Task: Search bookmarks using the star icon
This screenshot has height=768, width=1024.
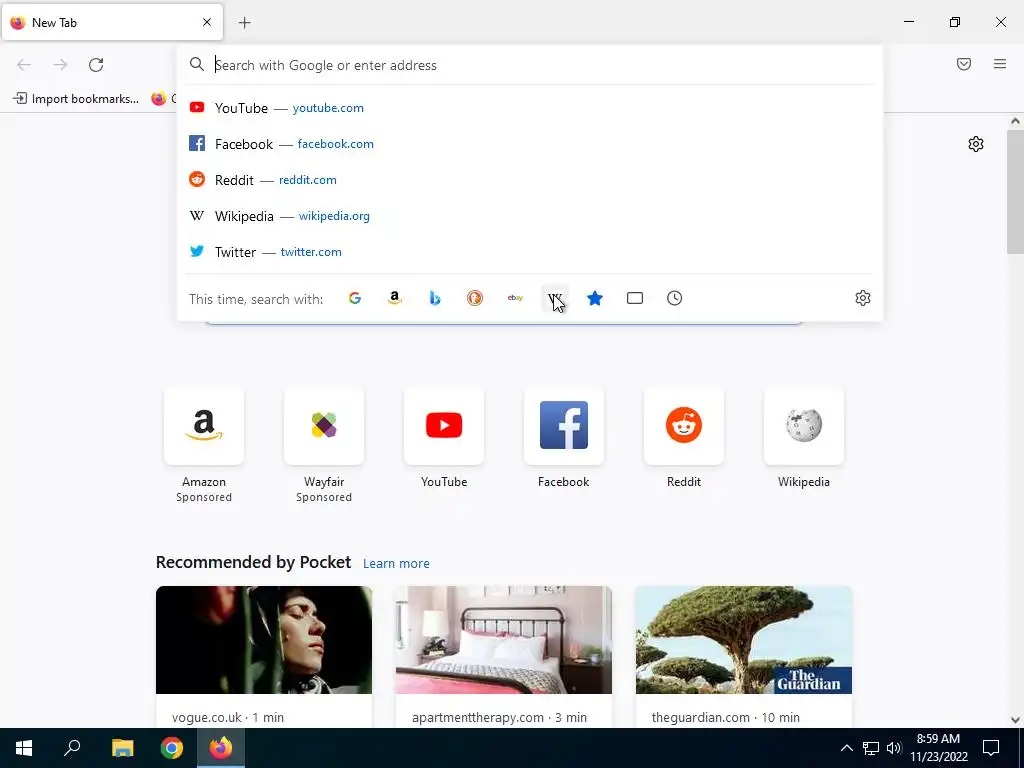Action: [x=595, y=298]
